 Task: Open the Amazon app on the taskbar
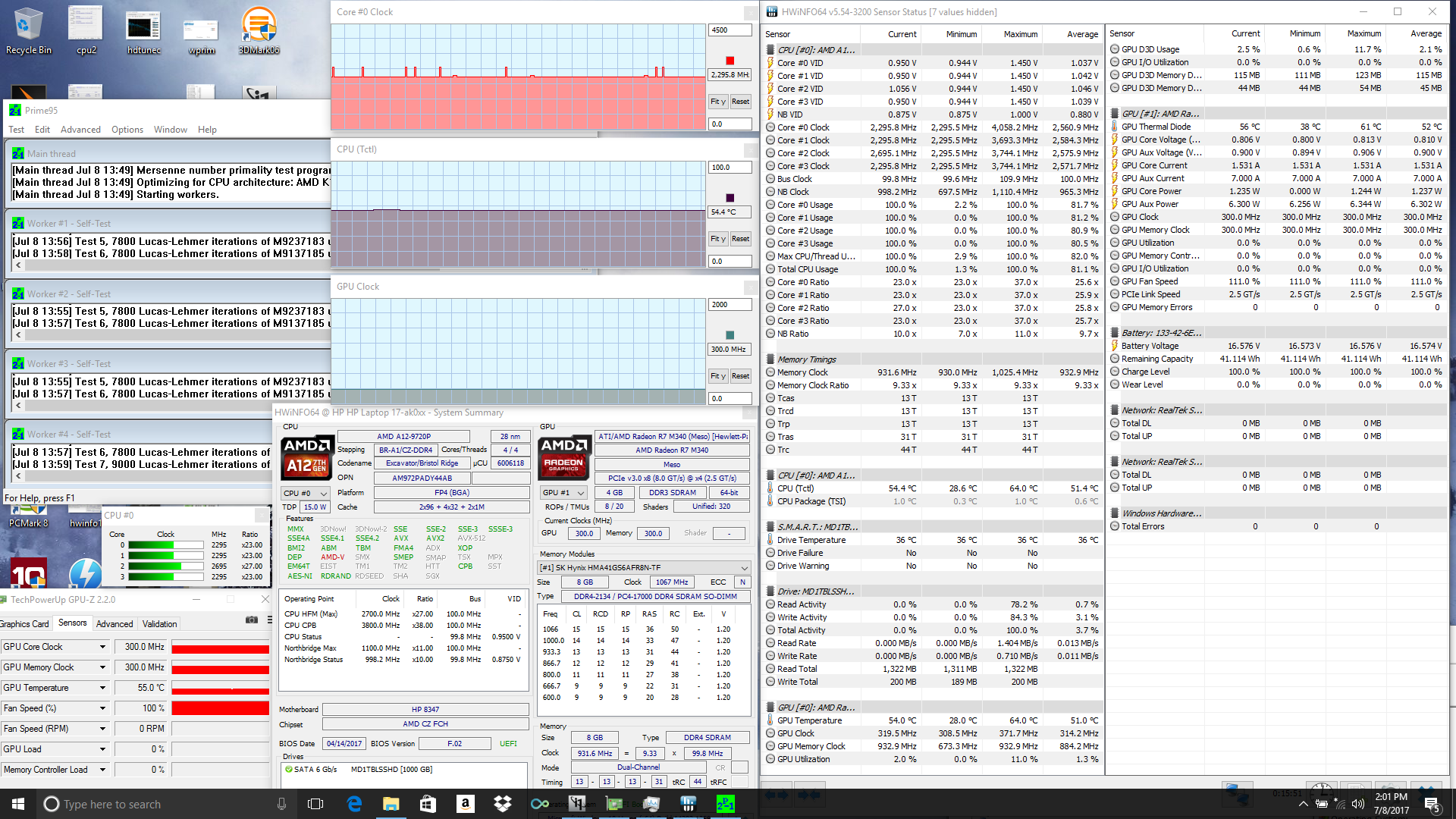pyautogui.click(x=466, y=804)
